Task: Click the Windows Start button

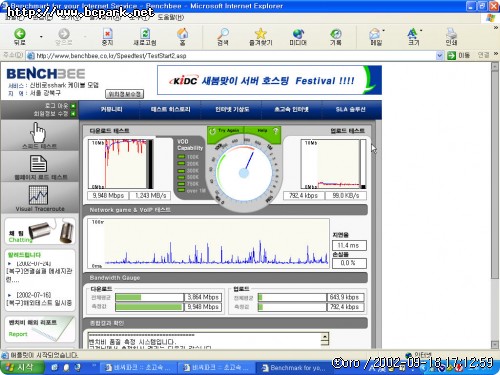Action: [22, 367]
